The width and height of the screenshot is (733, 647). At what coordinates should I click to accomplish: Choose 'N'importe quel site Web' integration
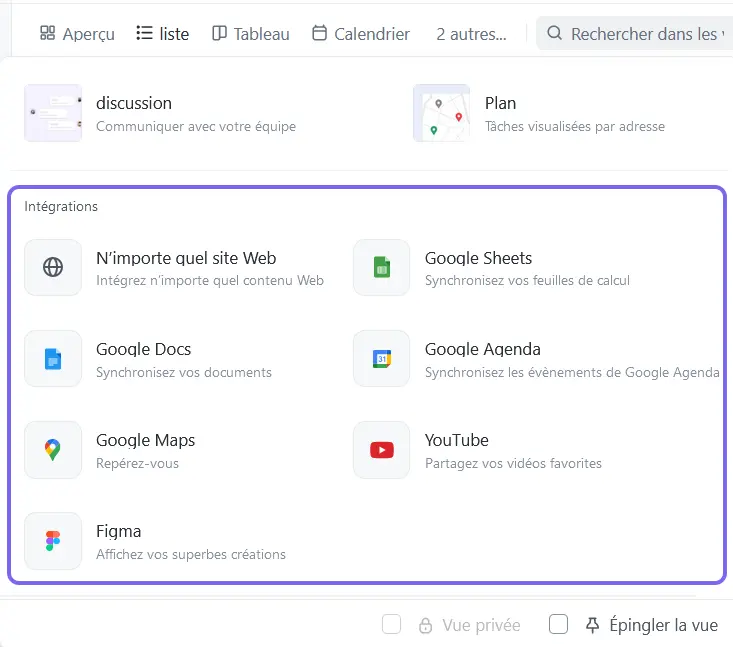(186, 258)
